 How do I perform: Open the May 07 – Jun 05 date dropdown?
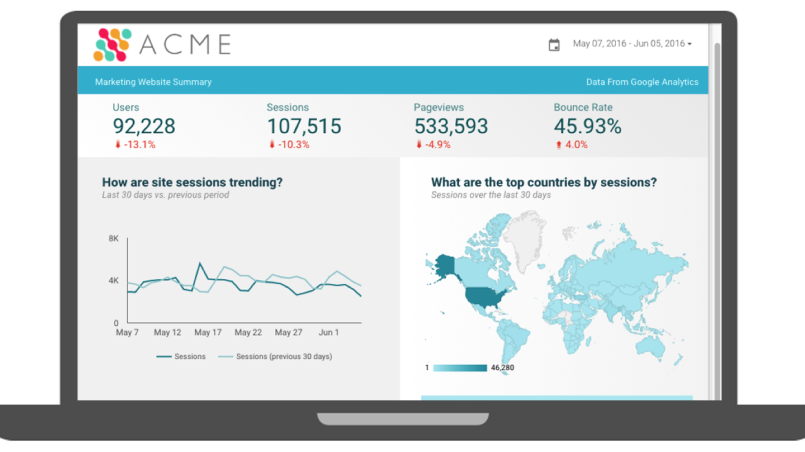[628, 44]
